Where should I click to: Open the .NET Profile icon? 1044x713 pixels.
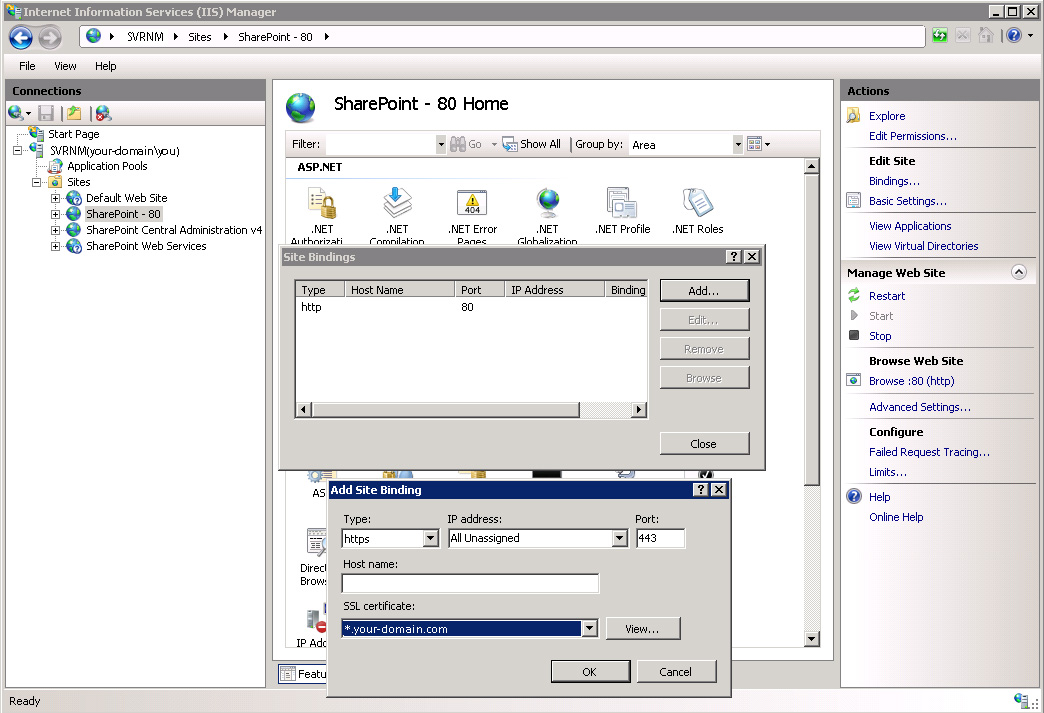click(x=622, y=203)
